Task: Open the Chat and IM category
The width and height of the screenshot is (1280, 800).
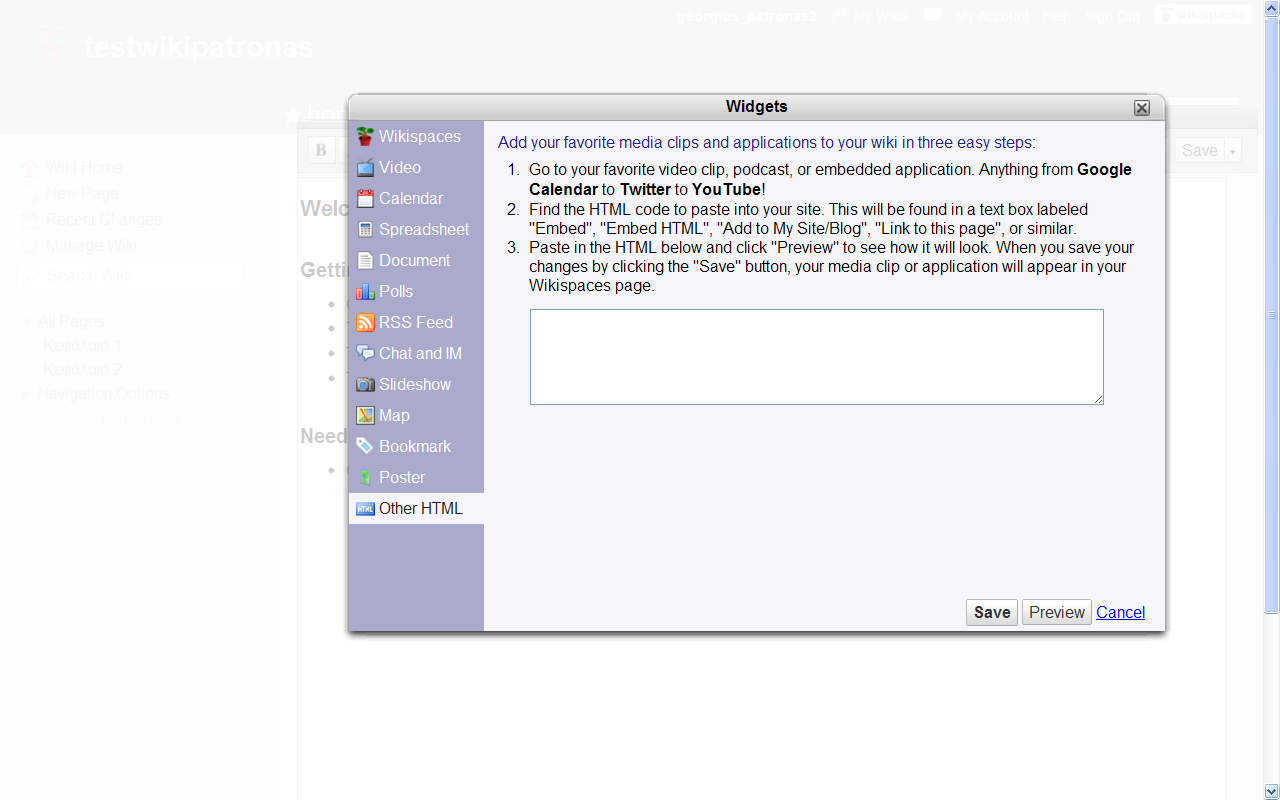Action: (x=416, y=353)
